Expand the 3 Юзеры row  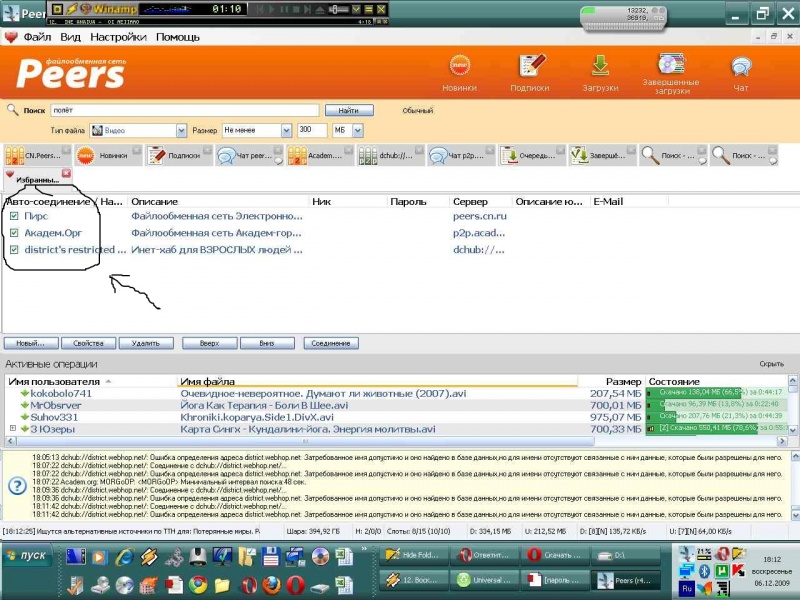13,429
